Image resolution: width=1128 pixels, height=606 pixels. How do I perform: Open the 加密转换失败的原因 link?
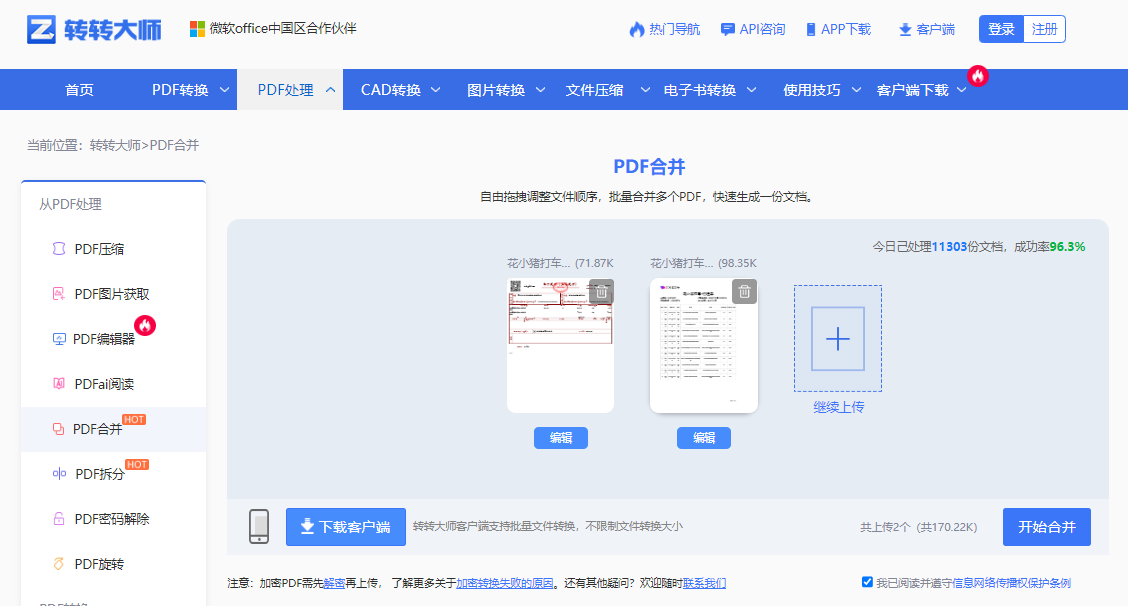505,583
